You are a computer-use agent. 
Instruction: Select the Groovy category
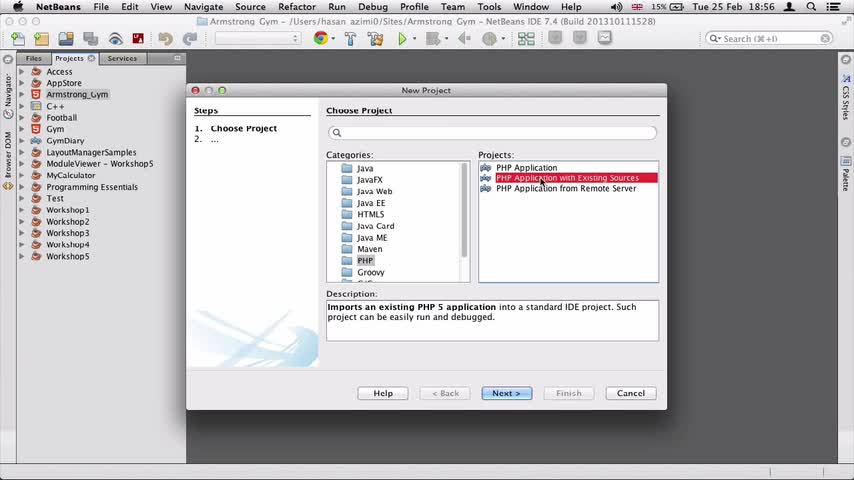pyautogui.click(x=370, y=272)
